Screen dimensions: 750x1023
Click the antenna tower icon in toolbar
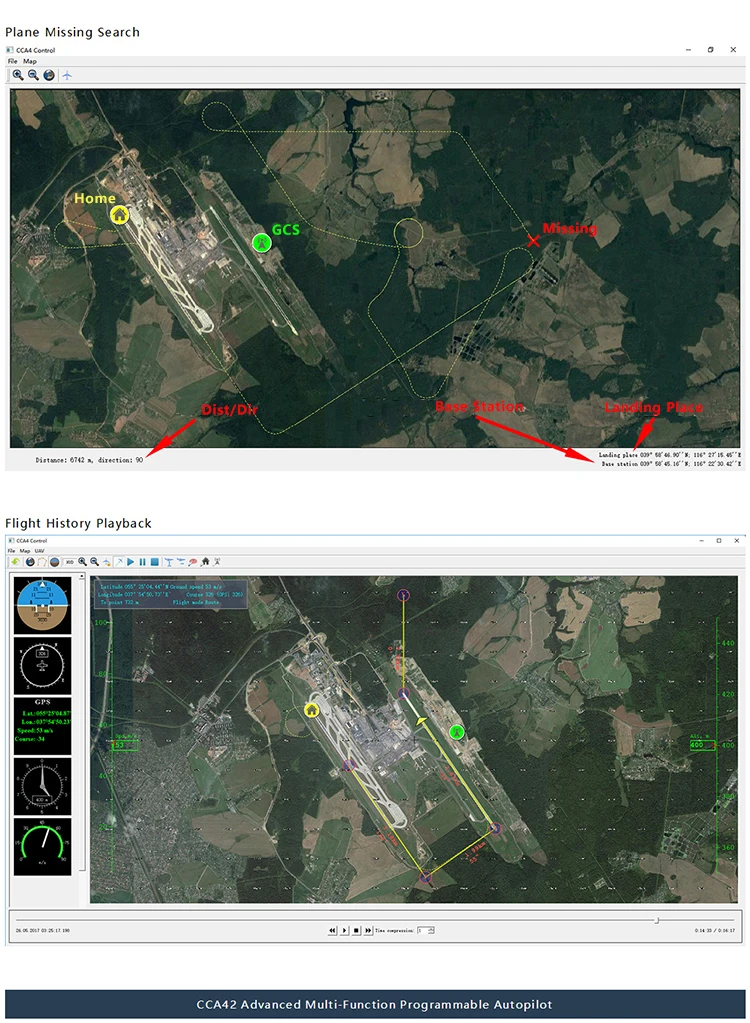point(217,562)
